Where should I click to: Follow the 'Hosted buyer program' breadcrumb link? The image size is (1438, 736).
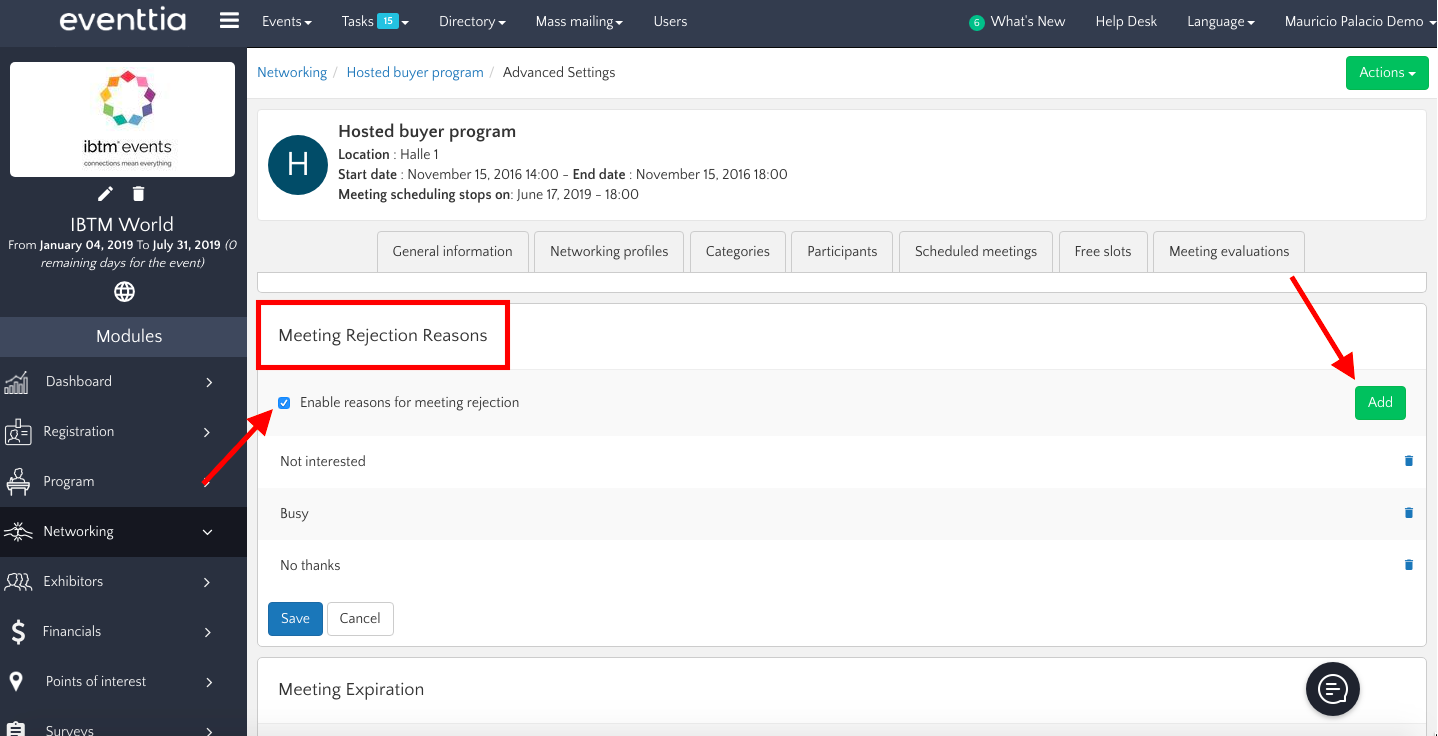(x=415, y=73)
